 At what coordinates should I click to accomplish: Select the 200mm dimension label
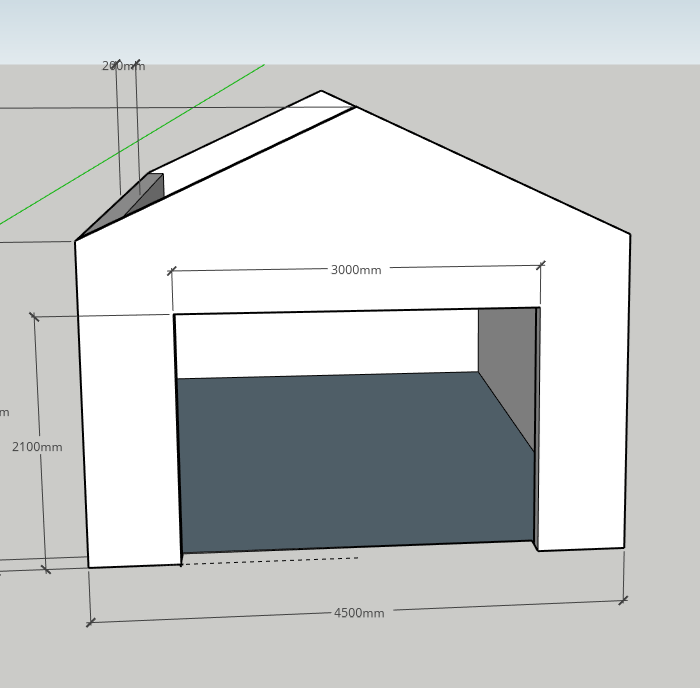point(124,66)
